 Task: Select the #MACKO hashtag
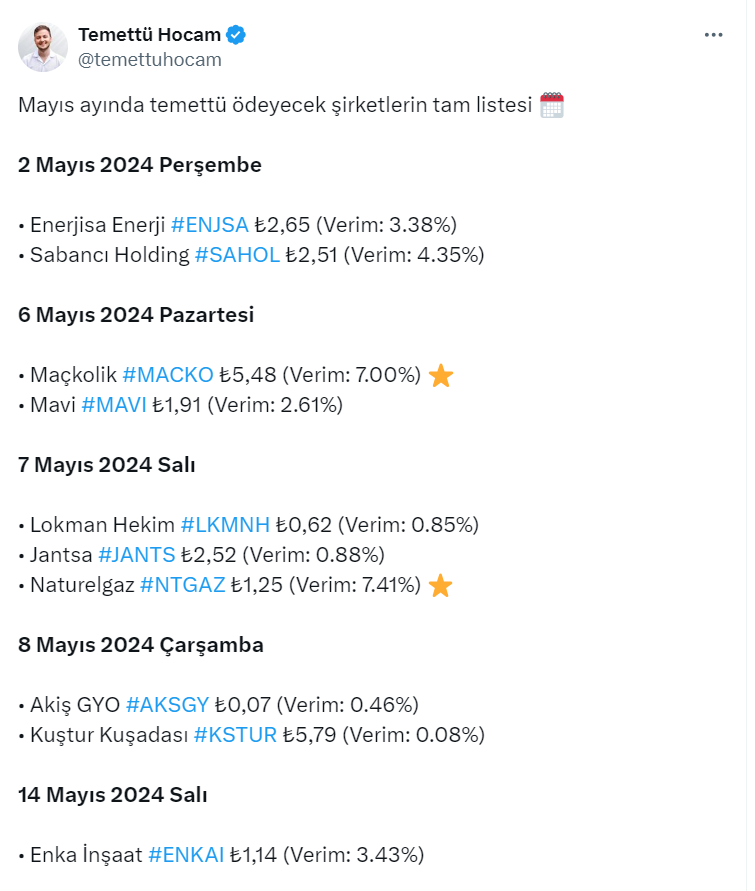pos(168,375)
